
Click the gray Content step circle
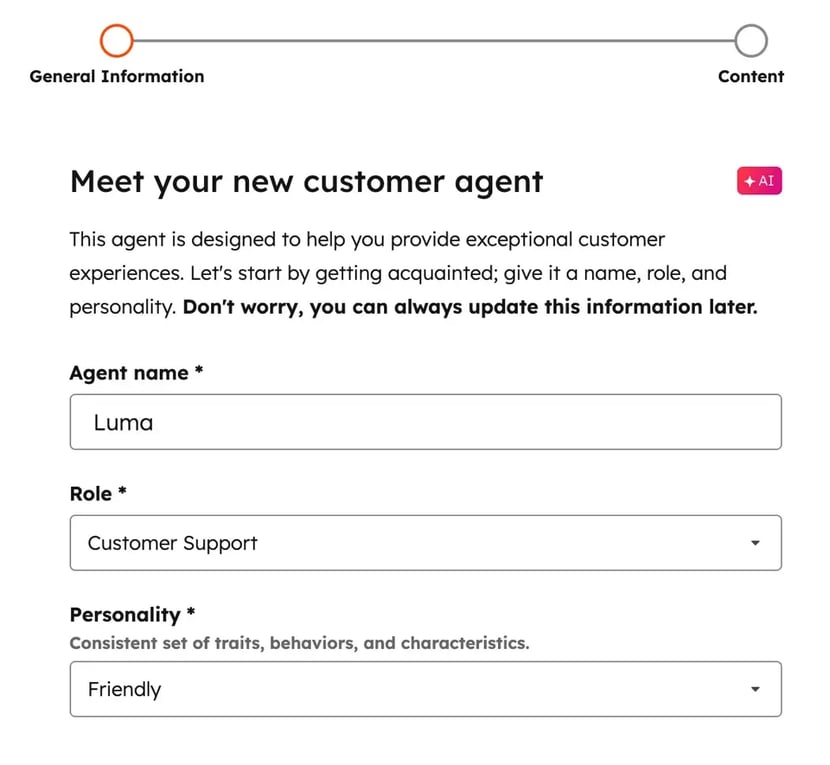[751, 41]
